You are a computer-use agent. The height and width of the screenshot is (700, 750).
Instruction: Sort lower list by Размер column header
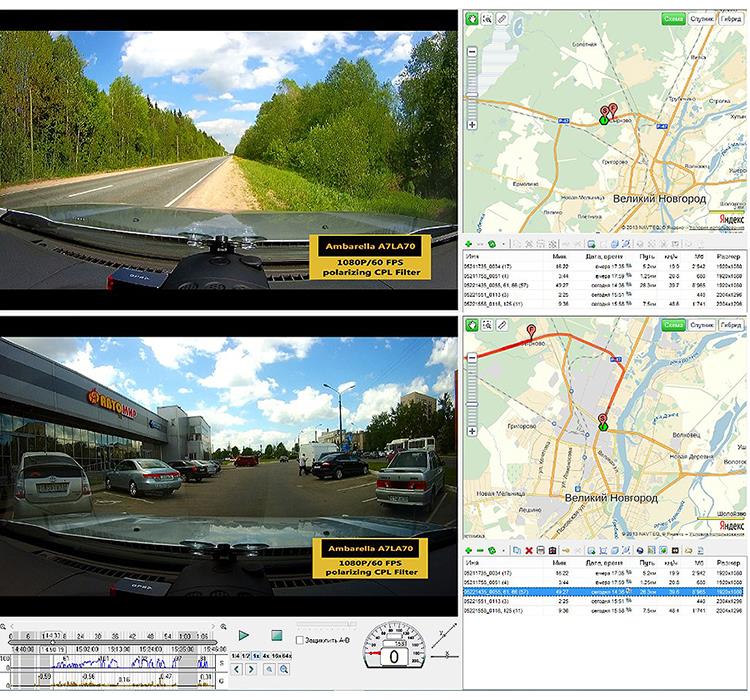click(728, 563)
